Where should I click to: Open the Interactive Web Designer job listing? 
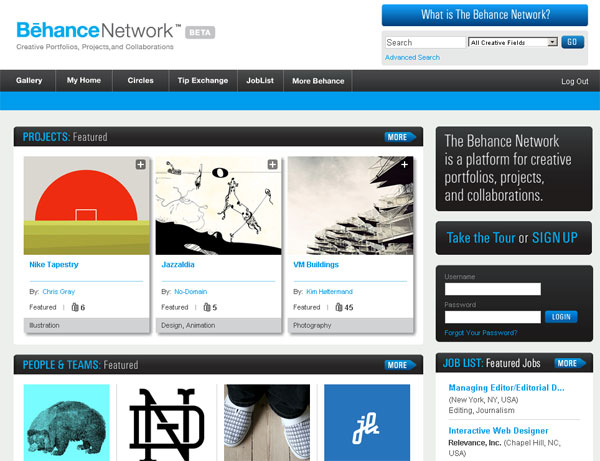498,431
